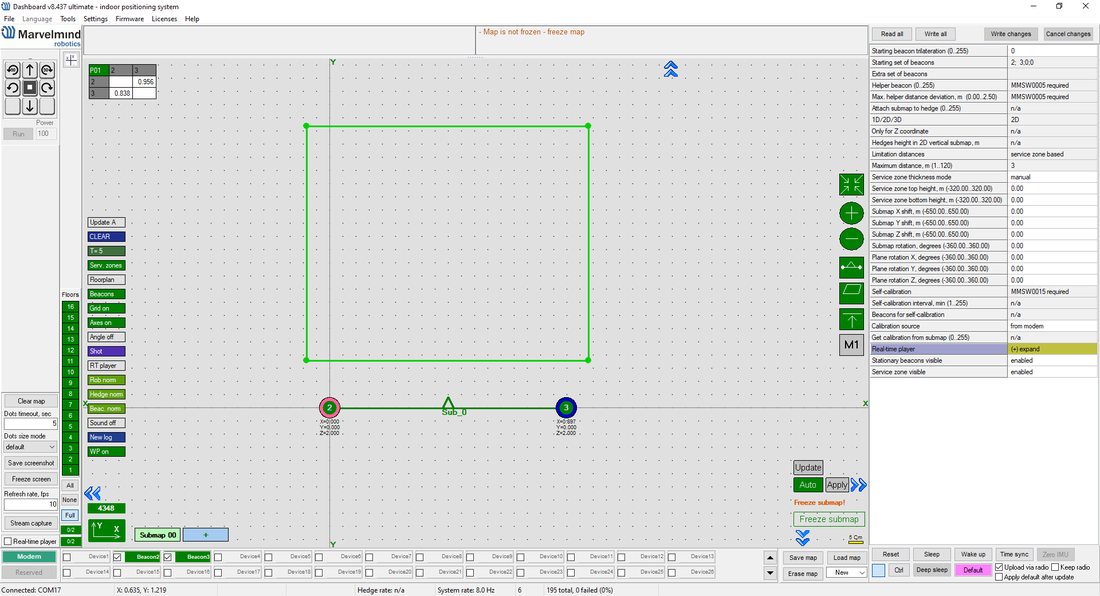Open the Settings menu
1100x596 pixels.
tap(95, 19)
